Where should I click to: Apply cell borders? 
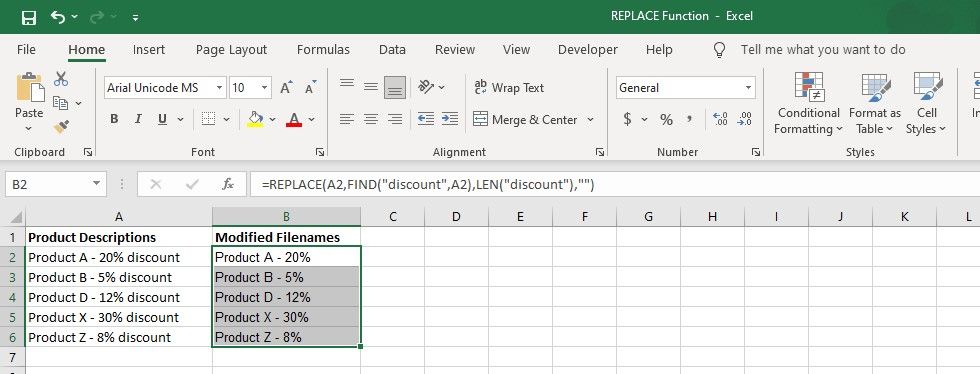tap(208, 119)
